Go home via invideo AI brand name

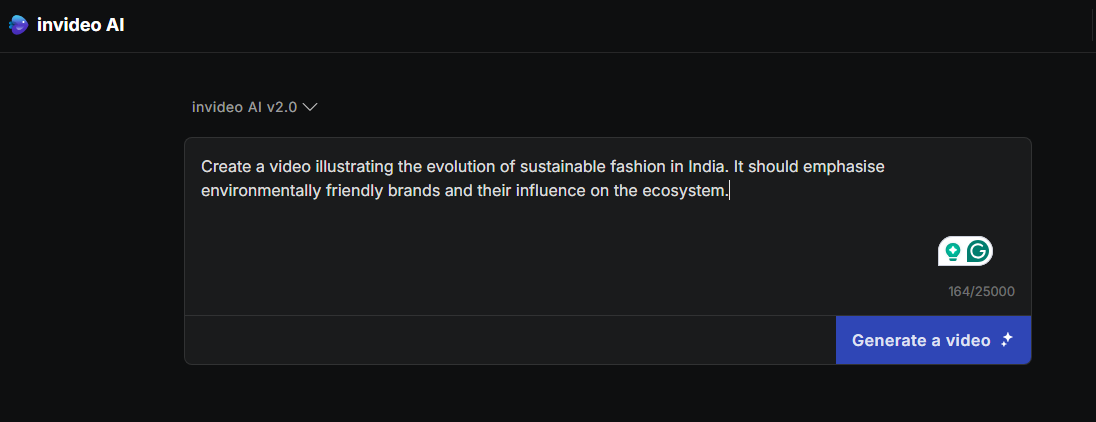pos(80,25)
